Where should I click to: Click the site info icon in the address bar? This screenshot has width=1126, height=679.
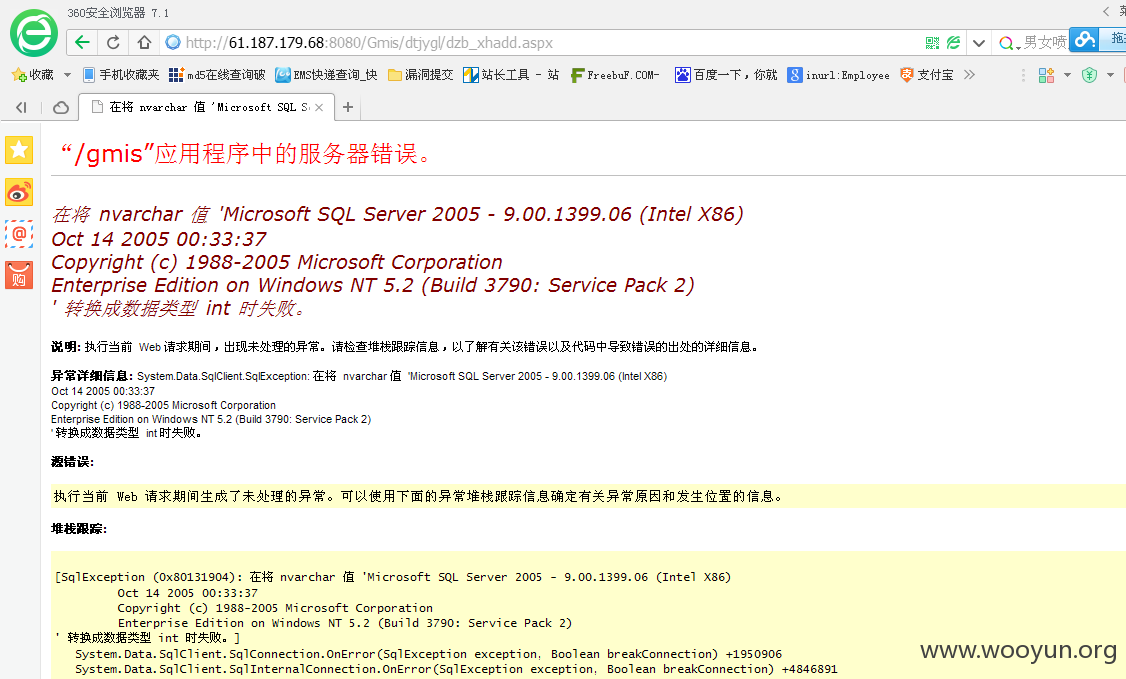coord(173,42)
